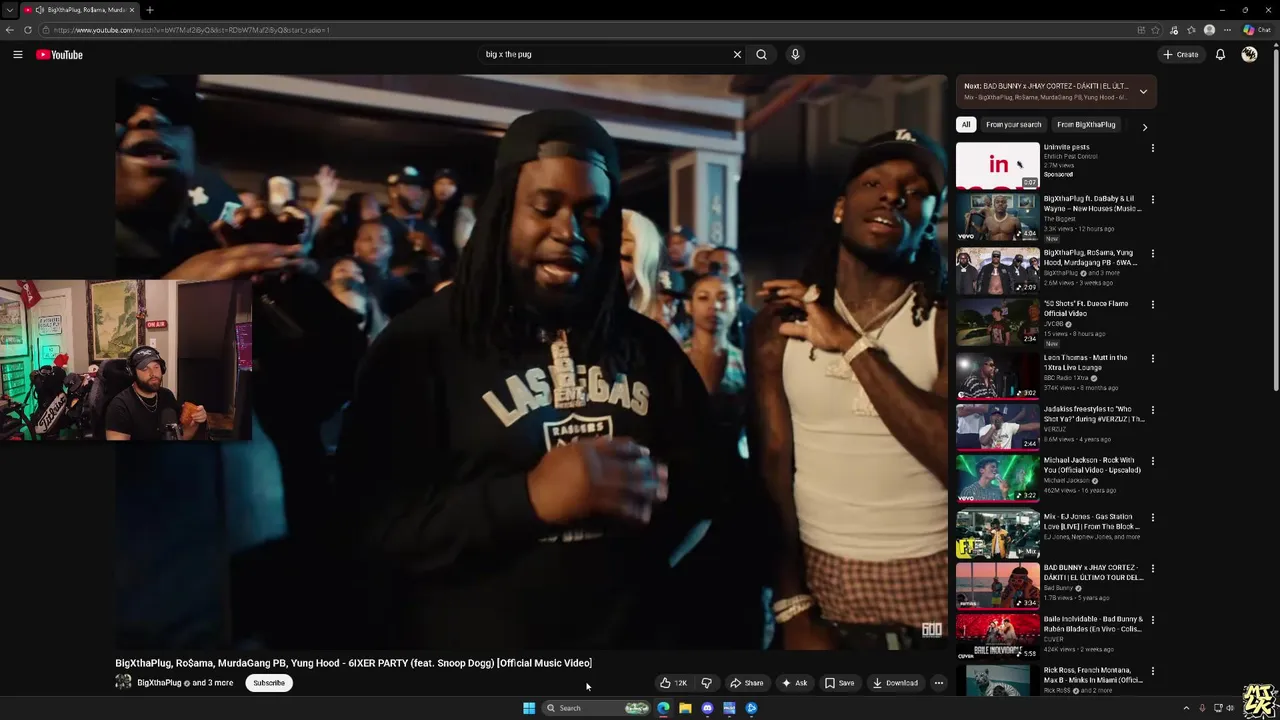Image resolution: width=1280 pixels, height=720 pixels.
Task: Add this page to favorites star
Action: click(1155, 30)
